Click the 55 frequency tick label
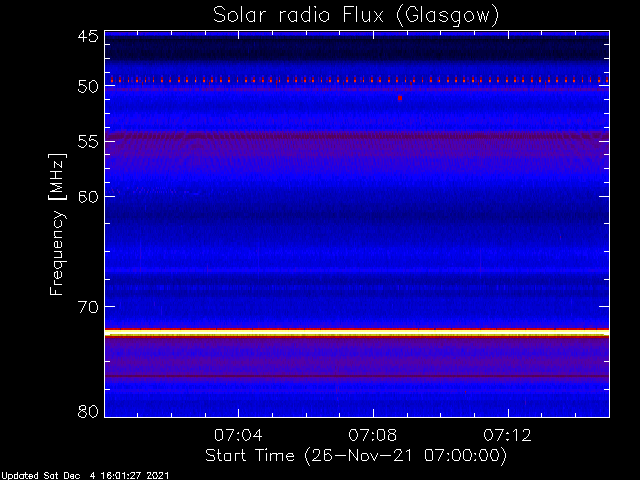The height and width of the screenshot is (480, 640). click(x=88, y=142)
